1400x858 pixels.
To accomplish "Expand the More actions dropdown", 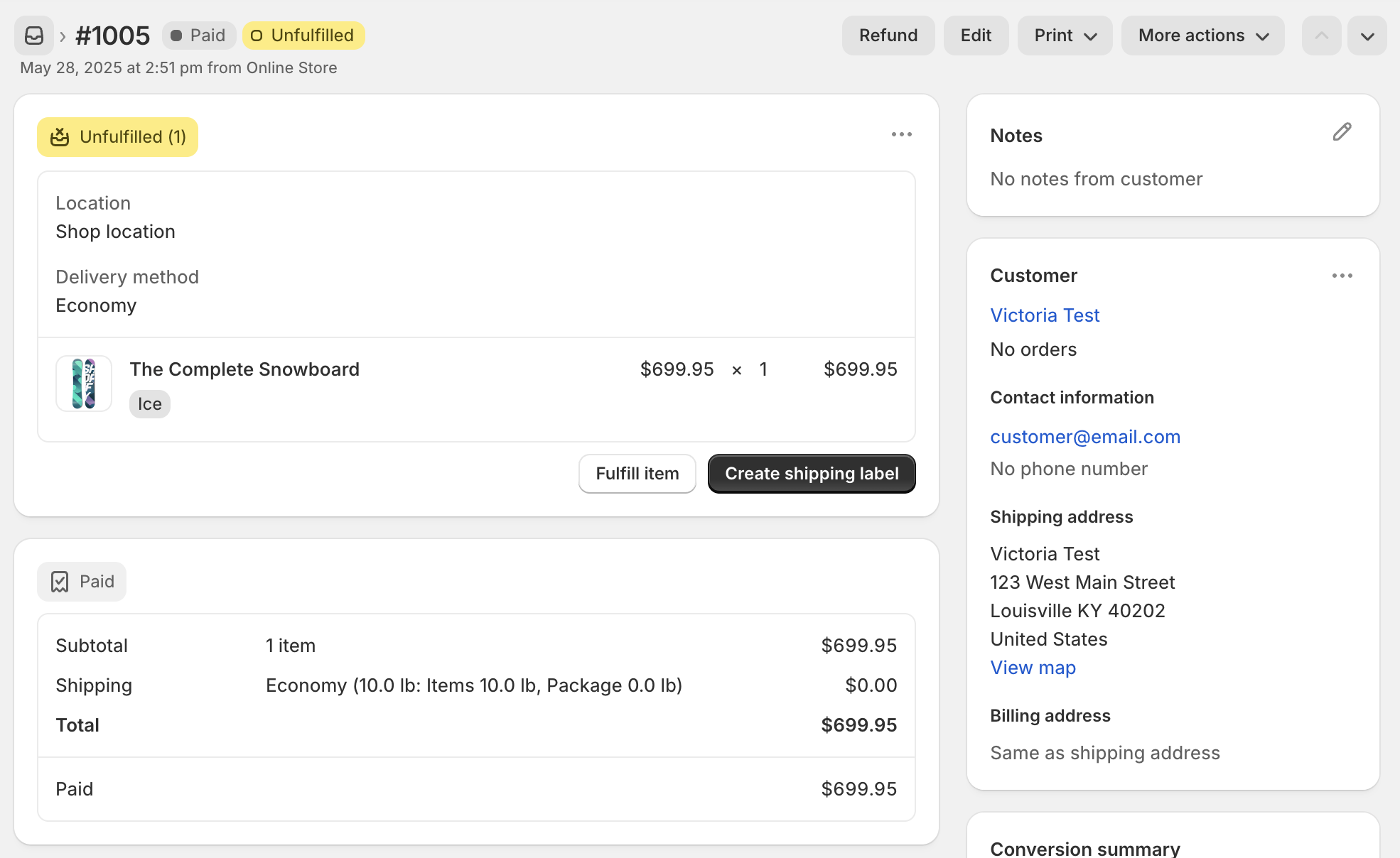I will click(x=1202, y=36).
